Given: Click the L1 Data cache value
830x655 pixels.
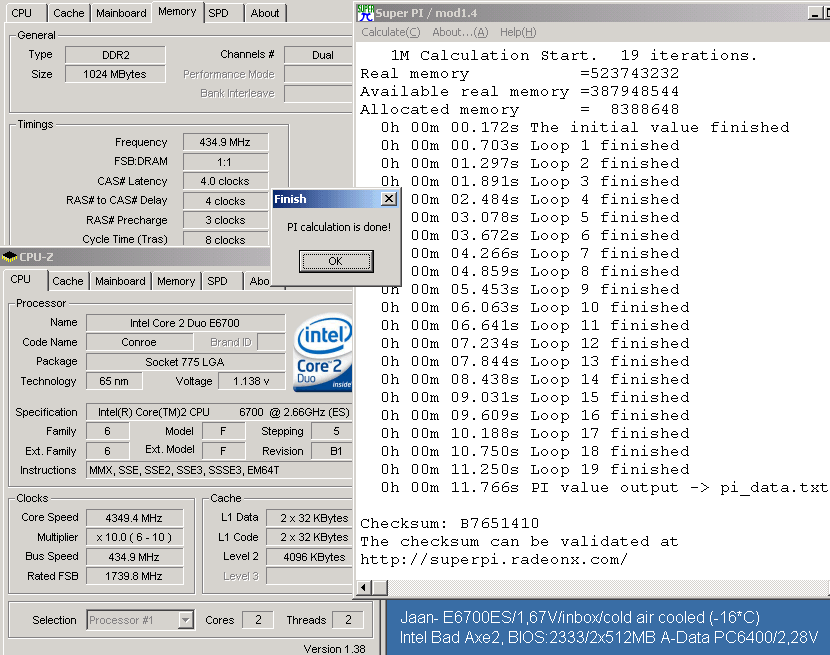Looking at the screenshot, I should 310,518.
